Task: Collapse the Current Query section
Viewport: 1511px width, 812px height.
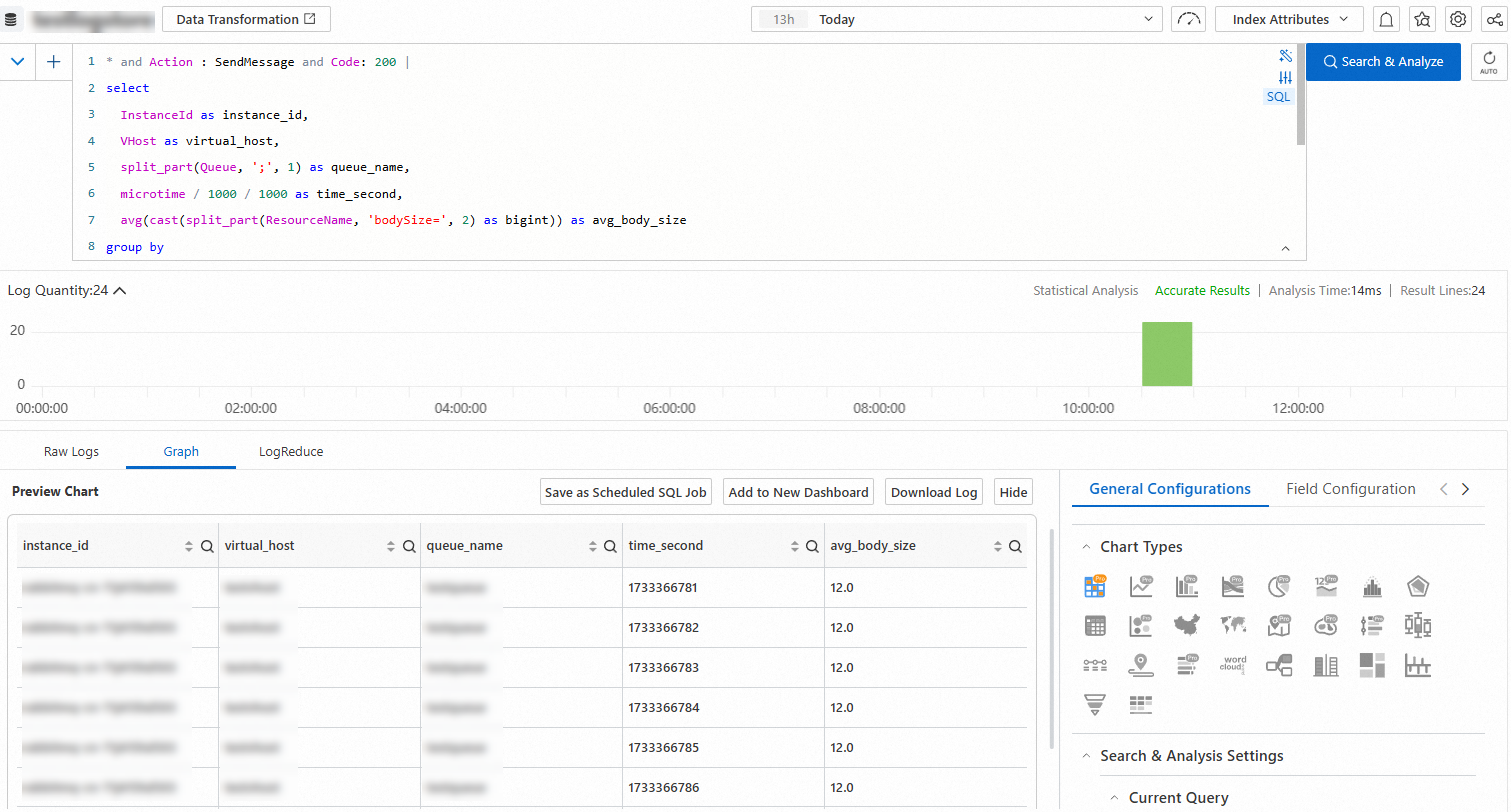Action: [1115, 798]
